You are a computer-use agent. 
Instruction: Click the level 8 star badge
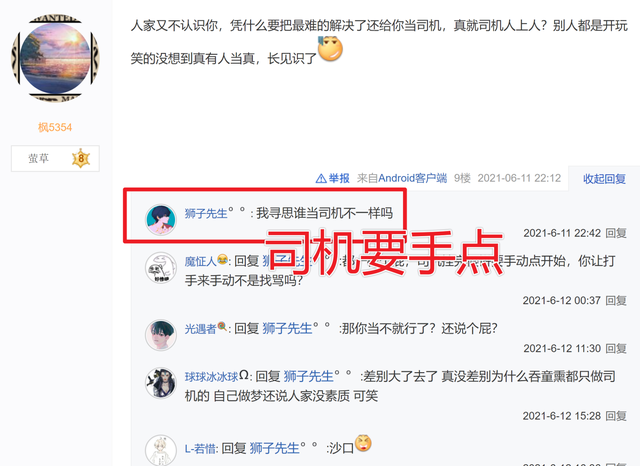pos(81,158)
